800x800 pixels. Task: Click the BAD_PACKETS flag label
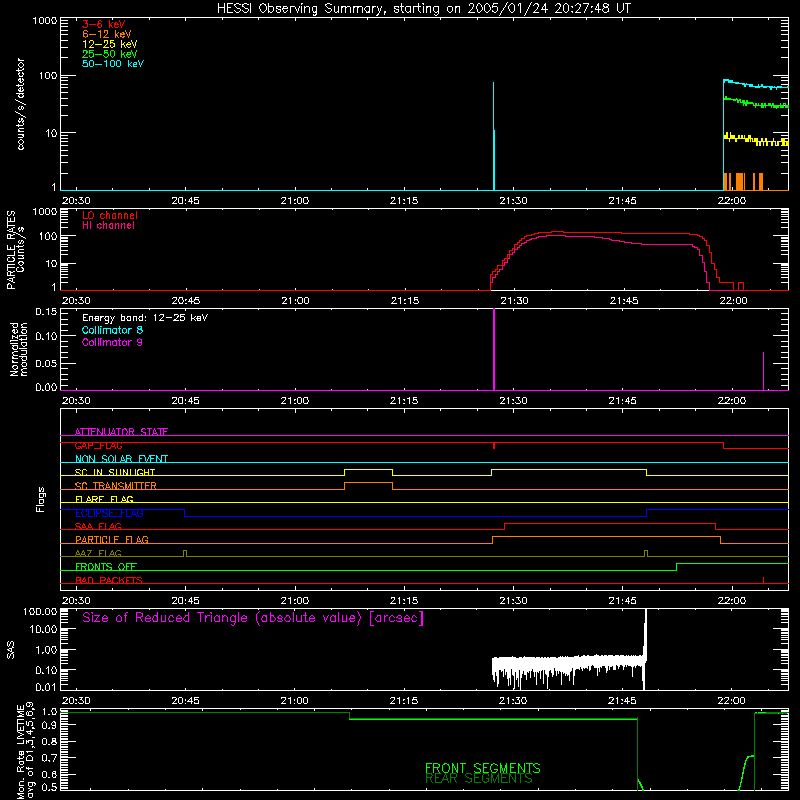109,580
